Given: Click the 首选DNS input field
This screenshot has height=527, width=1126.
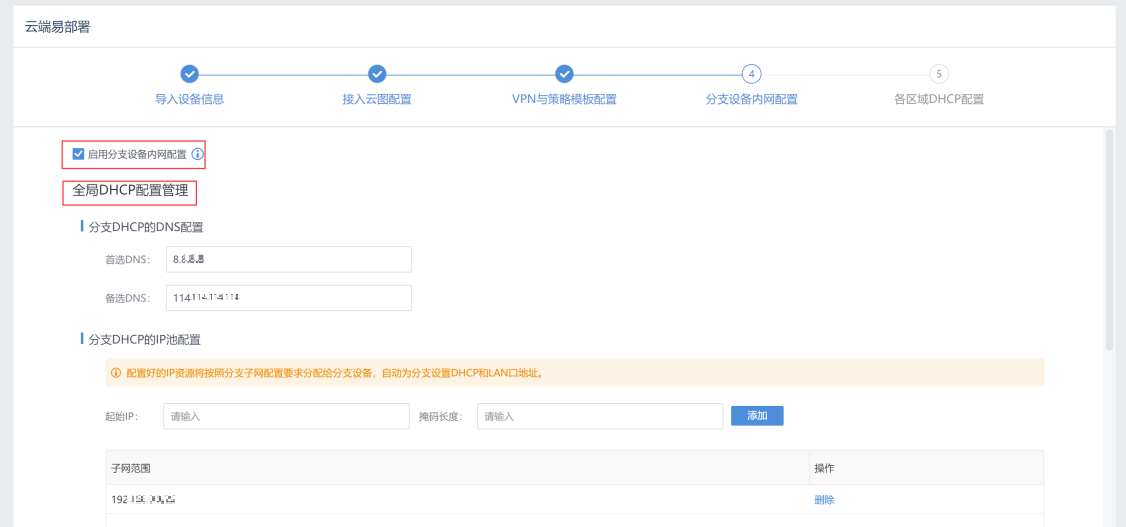Looking at the screenshot, I should (x=288, y=260).
